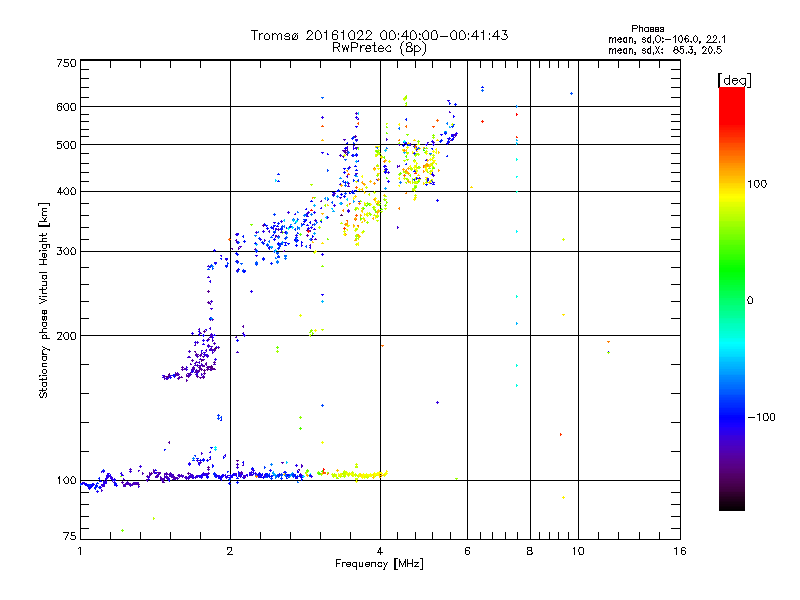Click the 'Phases' header text
800x600 pixels.
(x=647, y=29)
